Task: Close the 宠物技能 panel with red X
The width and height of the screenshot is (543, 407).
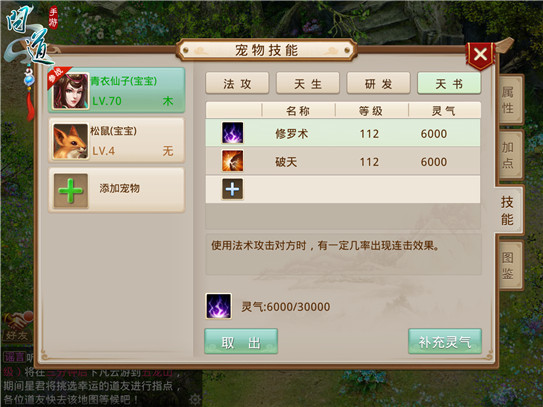Action: (480, 55)
